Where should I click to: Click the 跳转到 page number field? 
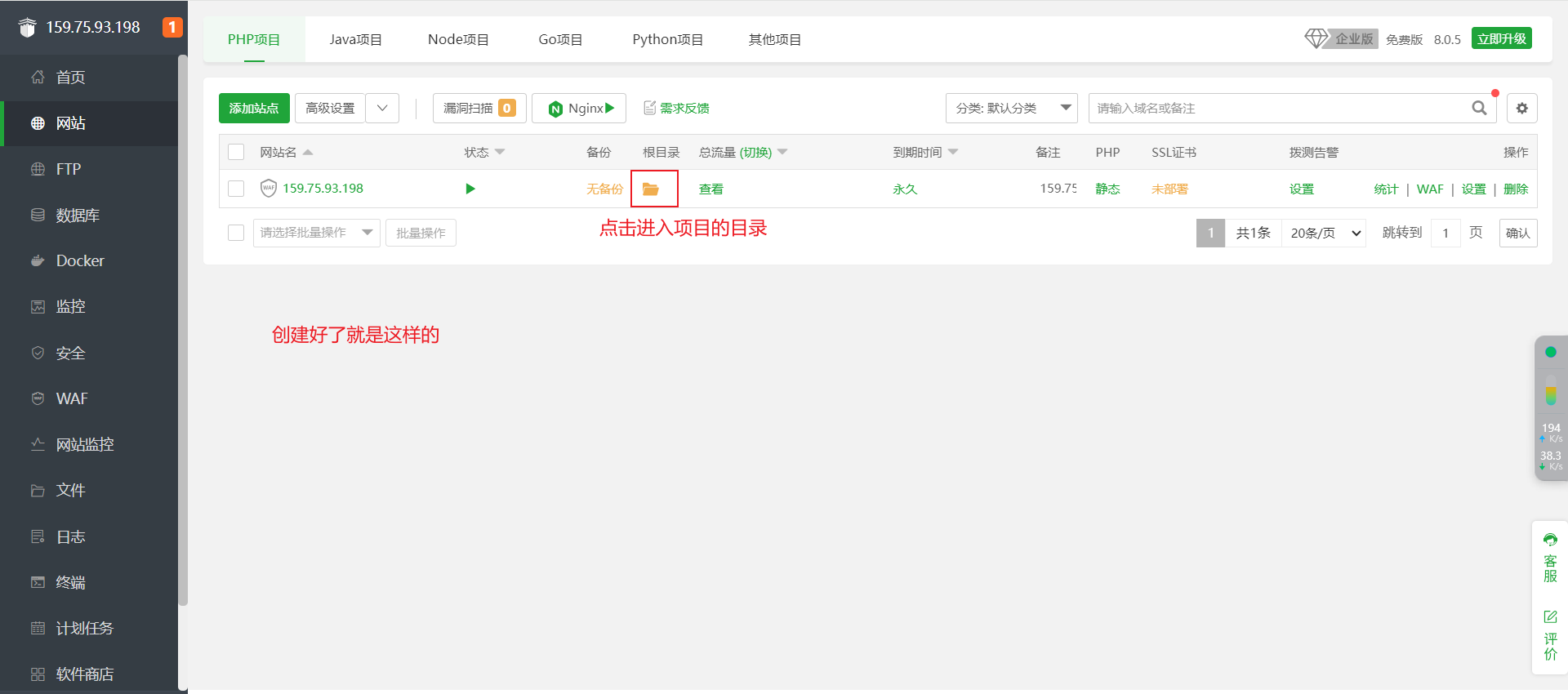pyautogui.click(x=1445, y=233)
